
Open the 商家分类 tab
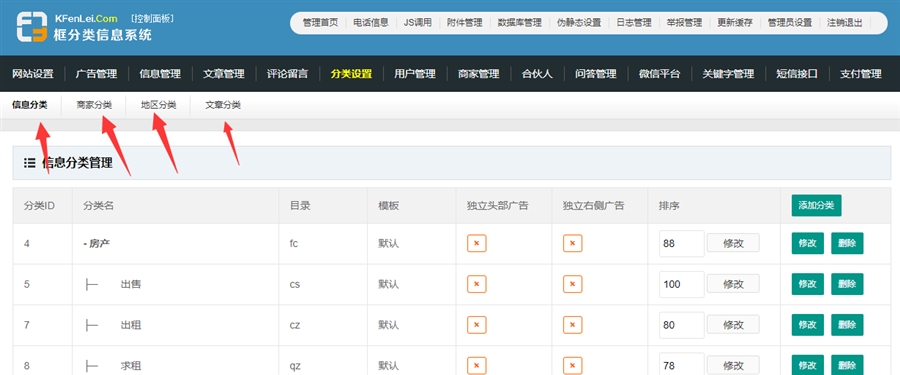pos(94,105)
